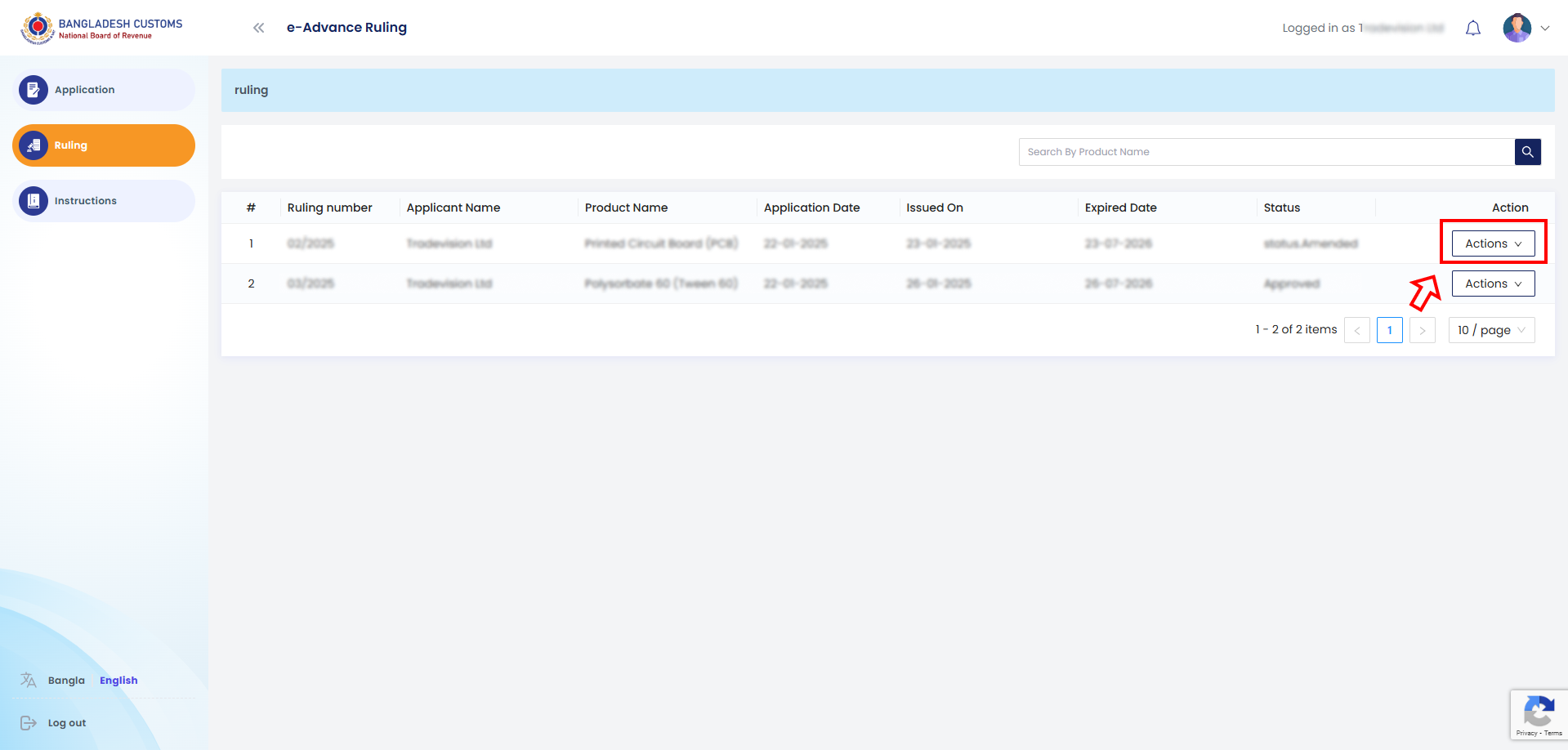
Task: Open the Application menu item
Action: coord(104,90)
